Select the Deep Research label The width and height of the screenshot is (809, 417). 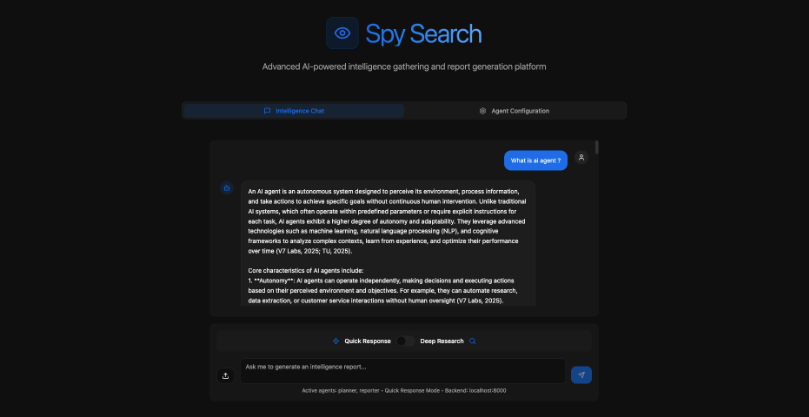click(x=442, y=341)
